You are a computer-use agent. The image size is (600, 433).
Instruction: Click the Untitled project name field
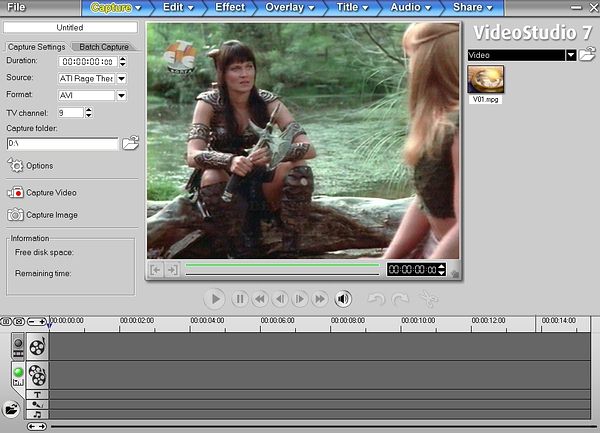pos(70,28)
